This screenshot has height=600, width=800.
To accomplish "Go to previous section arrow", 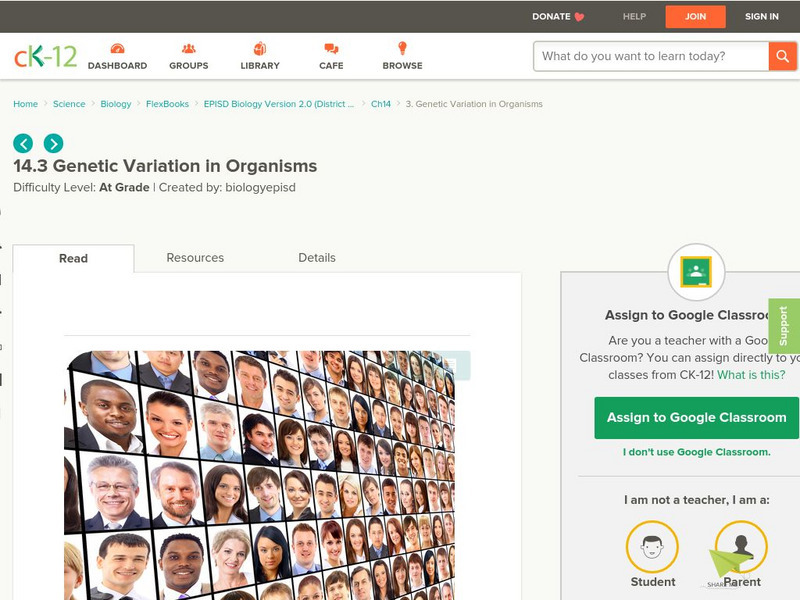I will click(x=23, y=143).
